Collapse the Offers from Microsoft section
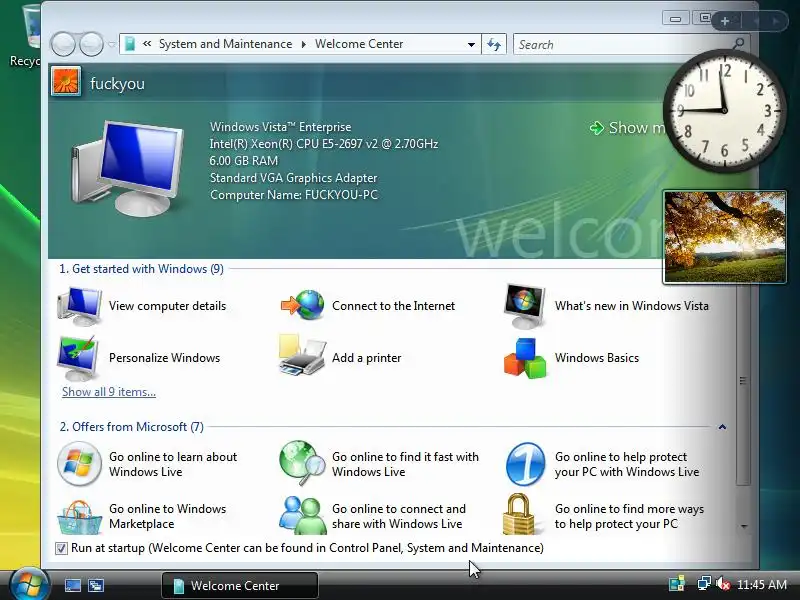800x600 pixels. click(x=722, y=427)
